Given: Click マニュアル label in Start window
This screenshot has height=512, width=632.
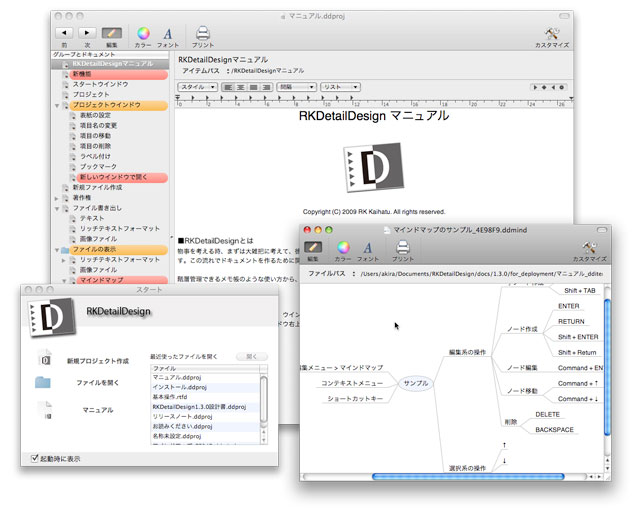Looking at the screenshot, I should click(x=98, y=410).
